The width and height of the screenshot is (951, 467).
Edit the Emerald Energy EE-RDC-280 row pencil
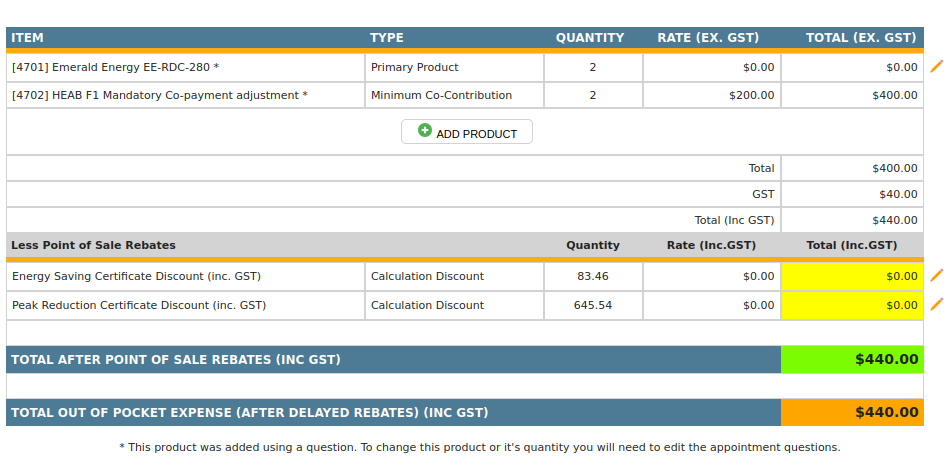[x=937, y=66]
